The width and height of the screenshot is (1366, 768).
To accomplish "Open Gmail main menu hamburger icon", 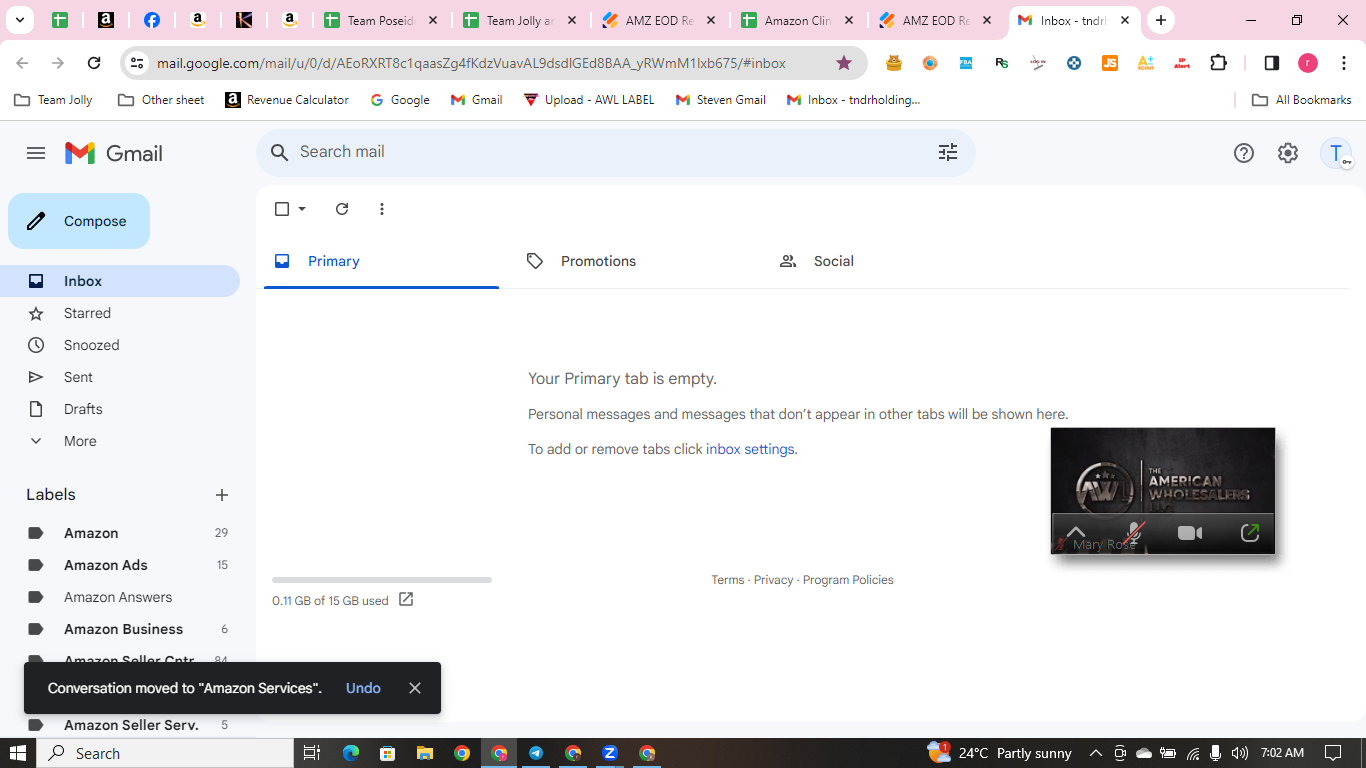I will pos(36,153).
